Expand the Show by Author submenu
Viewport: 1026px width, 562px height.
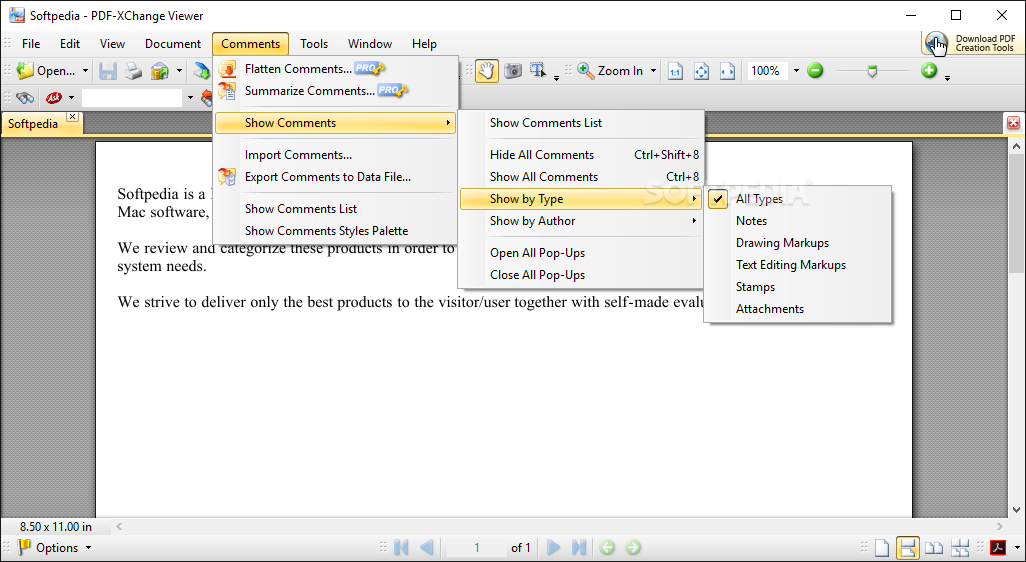pos(580,221)
